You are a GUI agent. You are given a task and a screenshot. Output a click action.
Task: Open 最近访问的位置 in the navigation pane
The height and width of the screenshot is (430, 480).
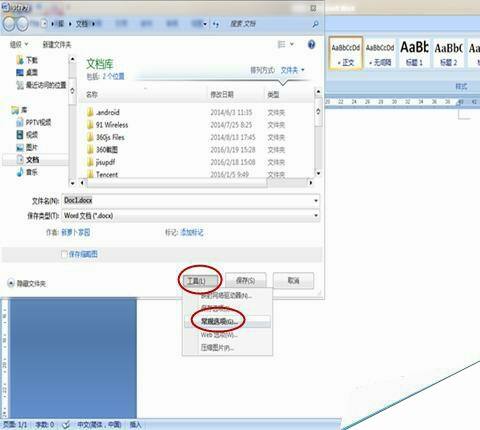click(46, 85)
